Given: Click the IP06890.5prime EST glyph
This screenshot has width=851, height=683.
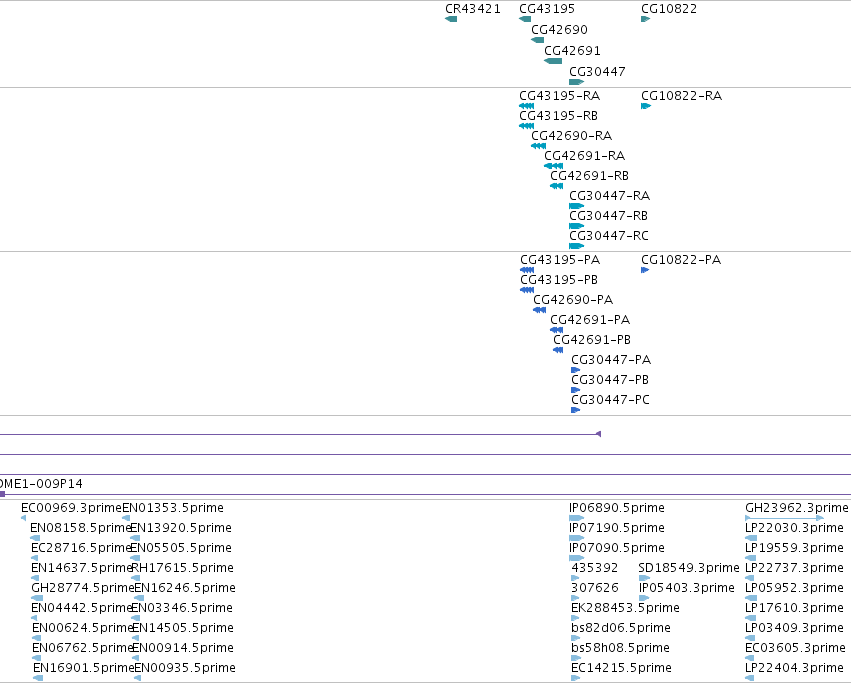Looking at the screenshot, I should pyautogui.click(x=576, y=518).
